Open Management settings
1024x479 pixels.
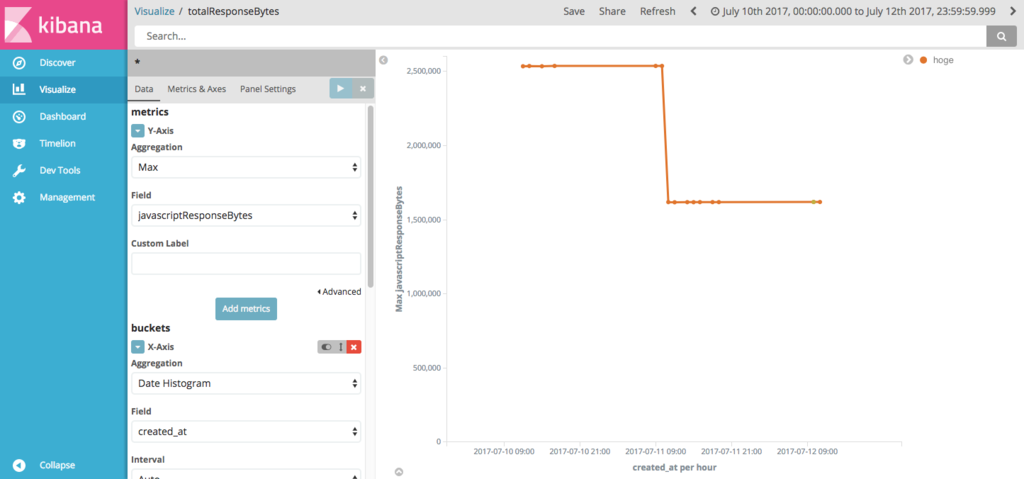pos(63,197)
